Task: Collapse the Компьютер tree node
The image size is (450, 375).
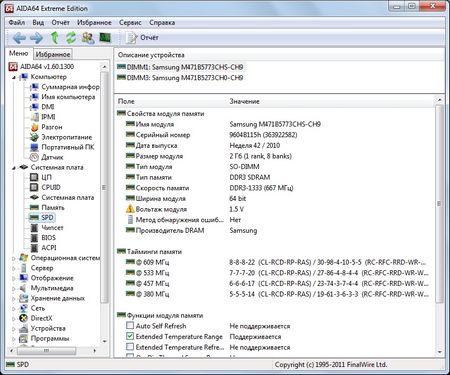Action: click(14, 77)
